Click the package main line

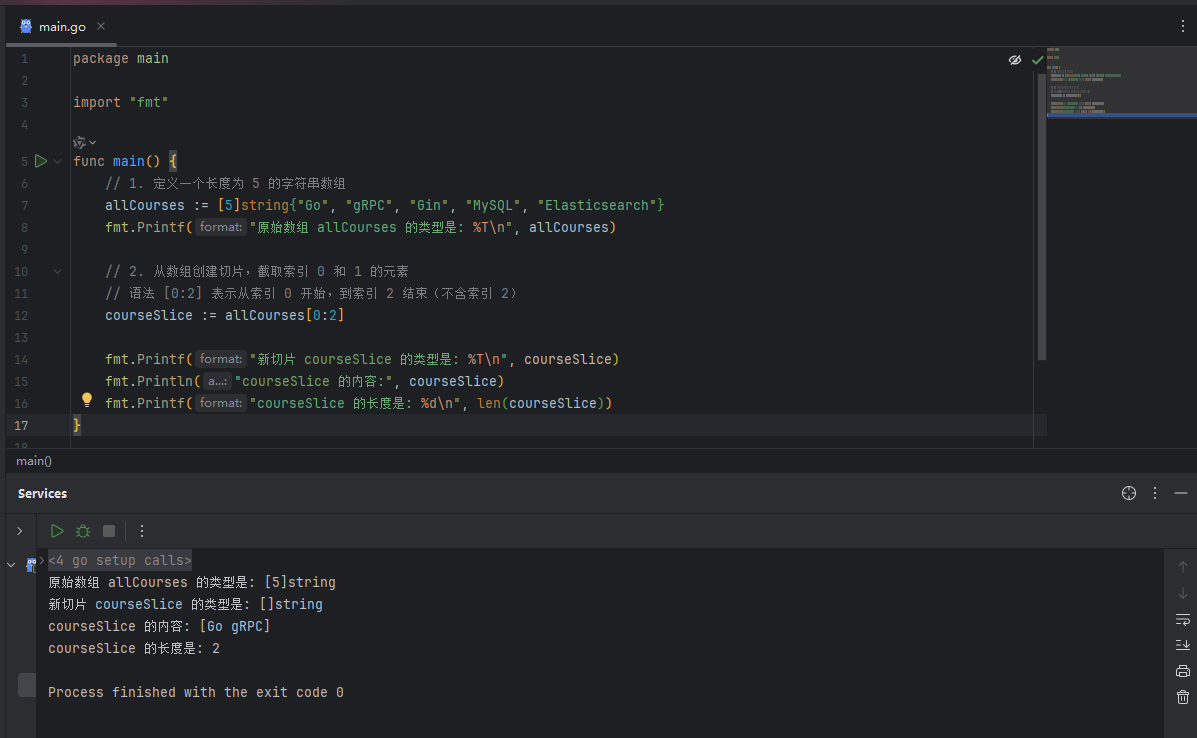pos(121,59)
